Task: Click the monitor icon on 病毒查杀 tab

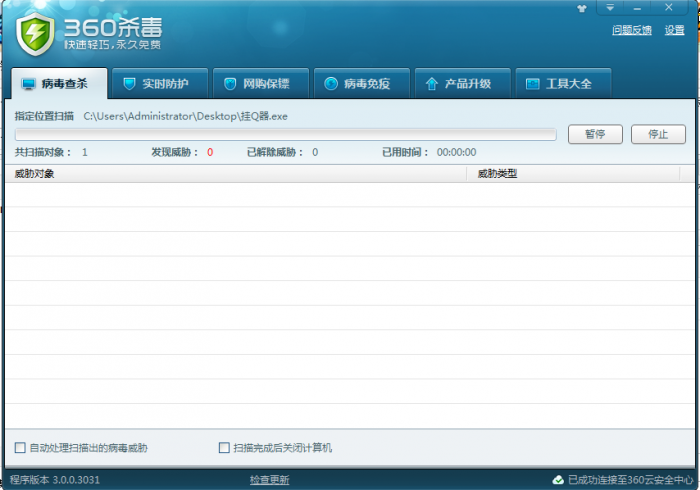Action: (x=29, y=84)
